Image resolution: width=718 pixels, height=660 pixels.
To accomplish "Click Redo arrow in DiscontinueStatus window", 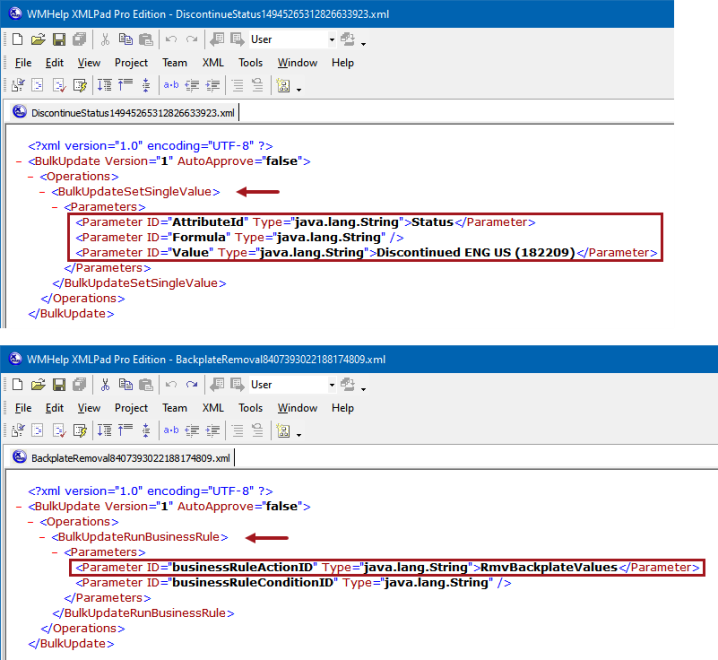I will pyautogui.click(x=192, y=39).
